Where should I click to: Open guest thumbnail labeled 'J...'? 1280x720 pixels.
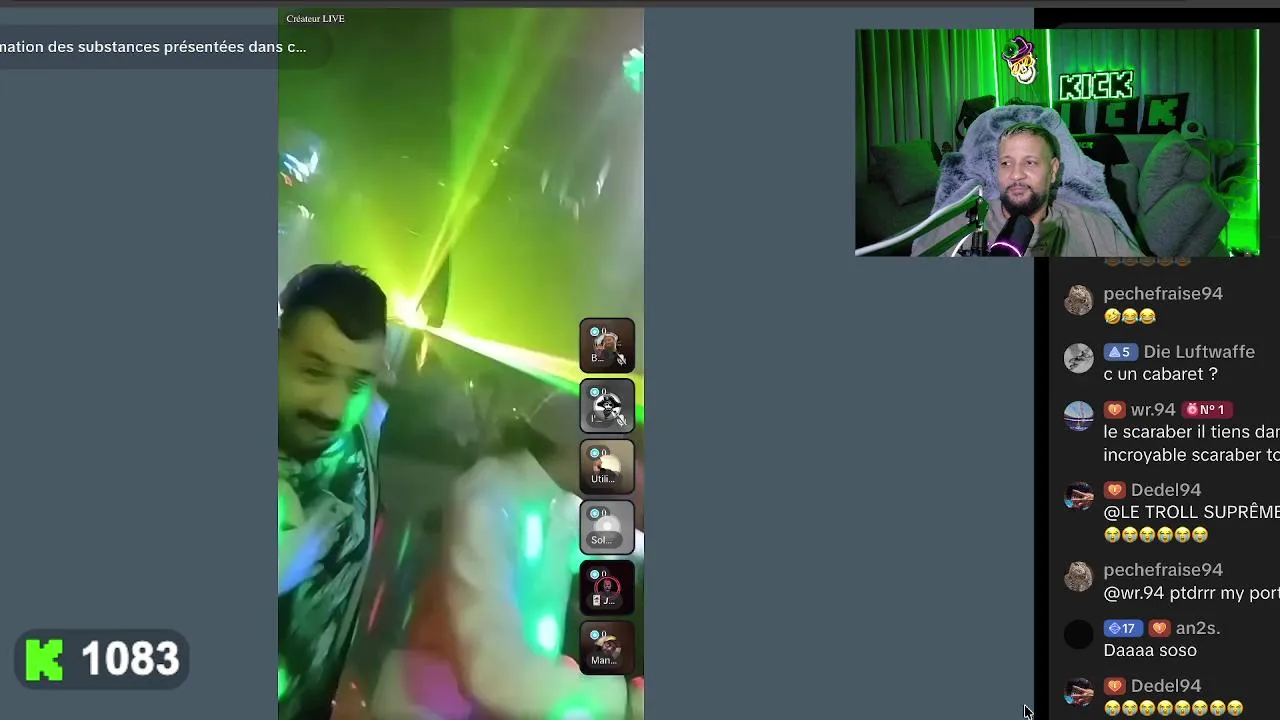(607, 587)
